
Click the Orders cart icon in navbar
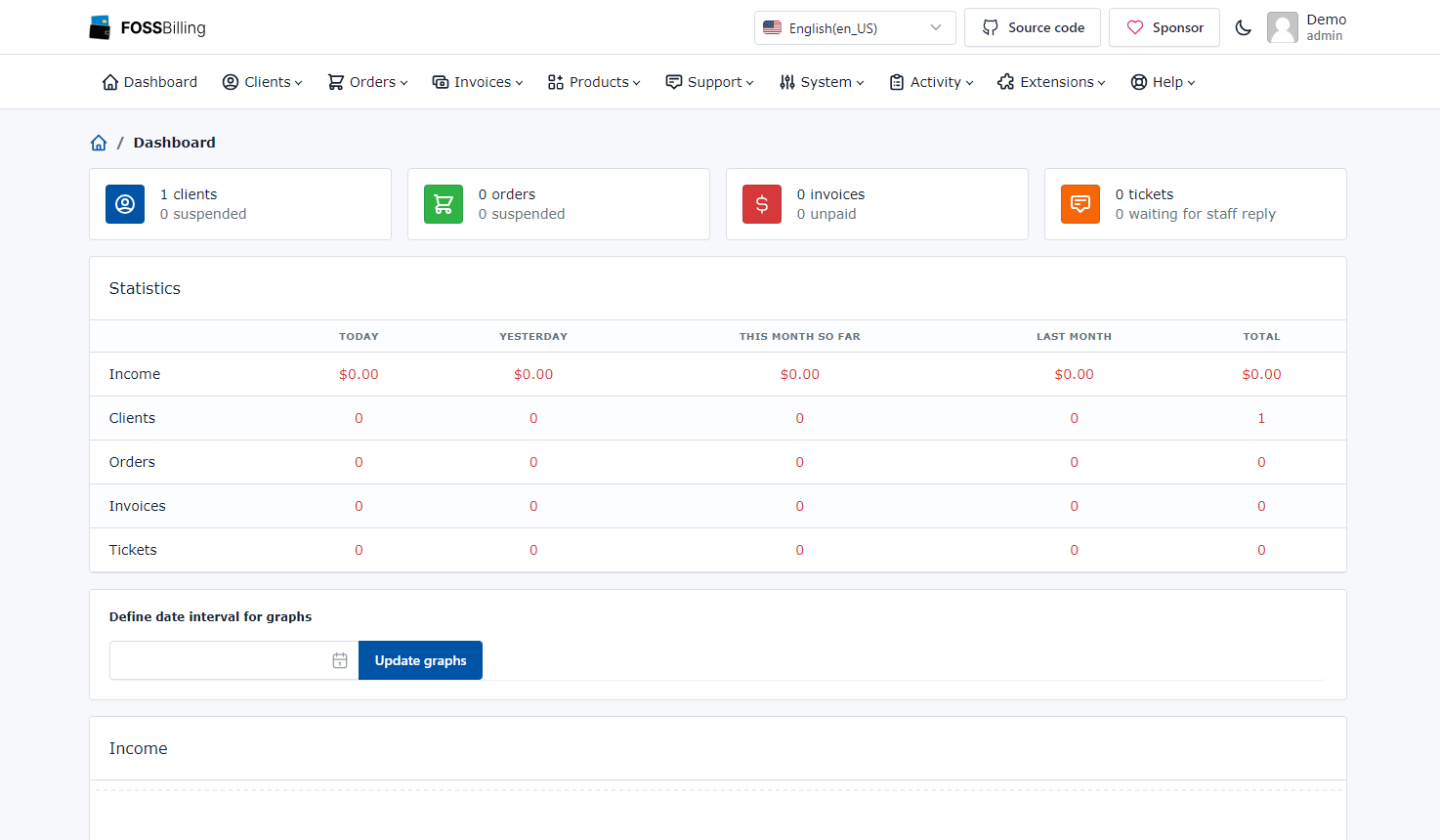point(336,82)
